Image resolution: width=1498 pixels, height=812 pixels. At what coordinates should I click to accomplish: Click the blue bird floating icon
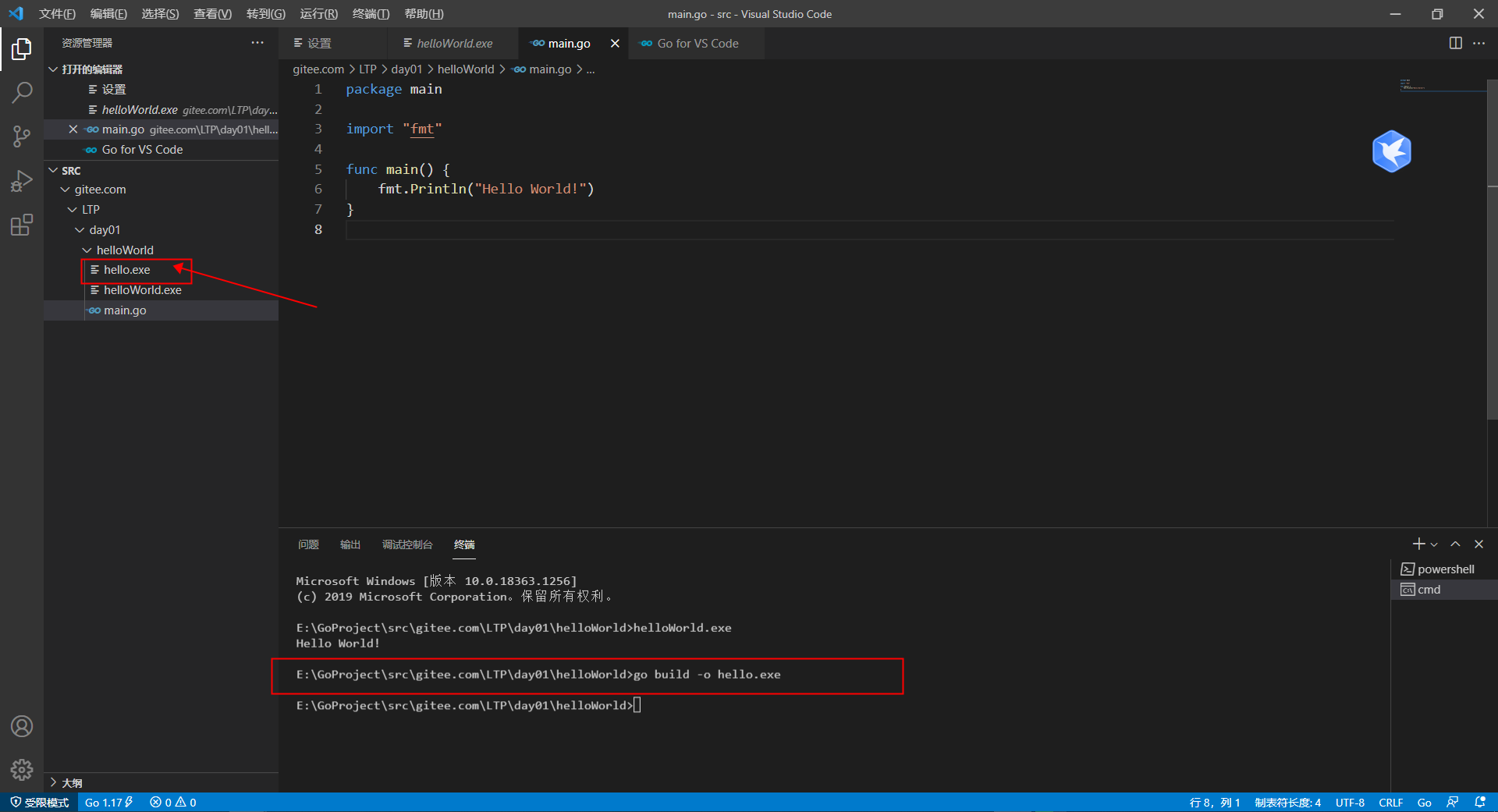click(x=1392, y=151)
